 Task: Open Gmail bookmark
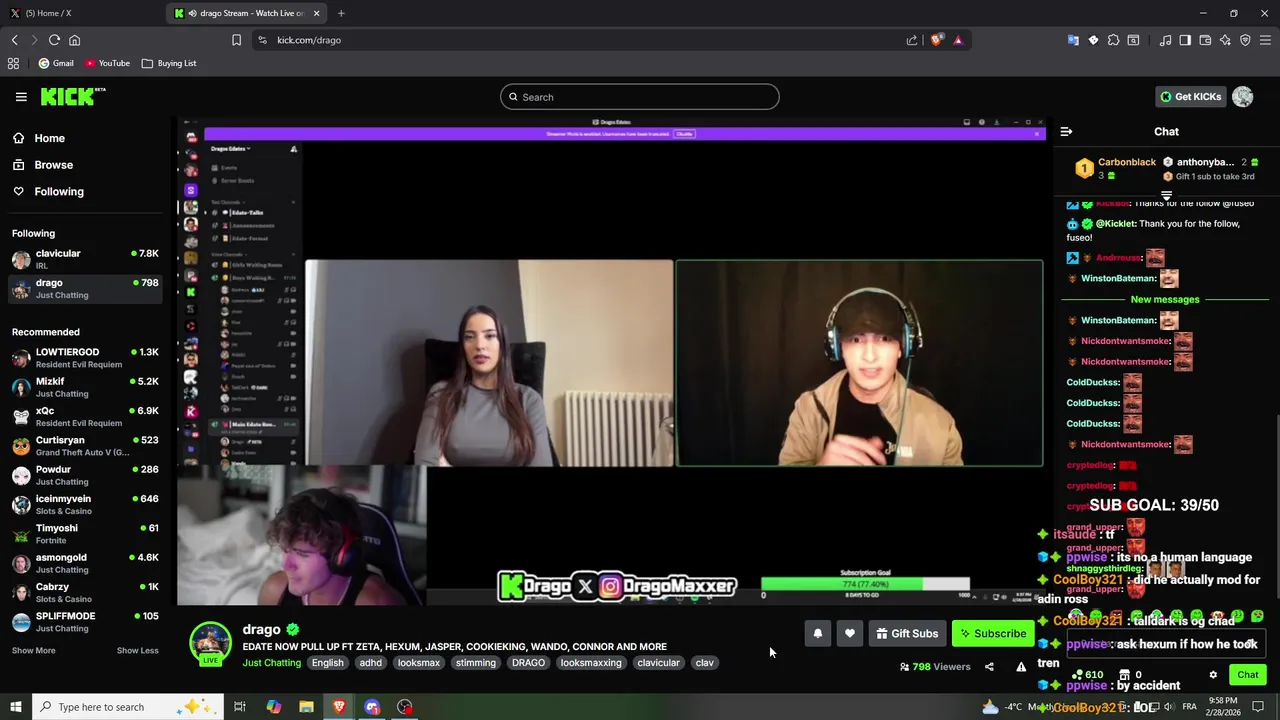pyautogui.click(x=56, y=63)
